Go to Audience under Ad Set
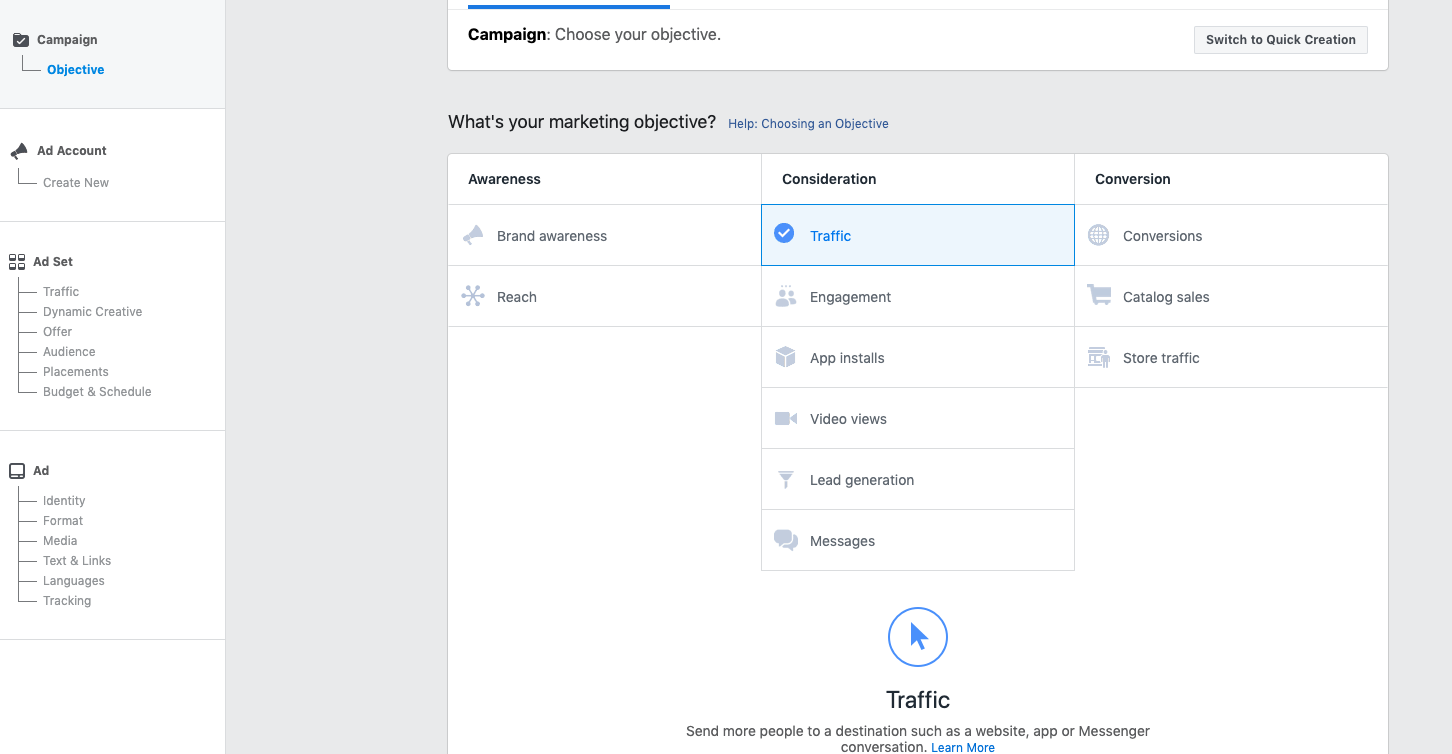1452x754 pixels. pos(69,352)
